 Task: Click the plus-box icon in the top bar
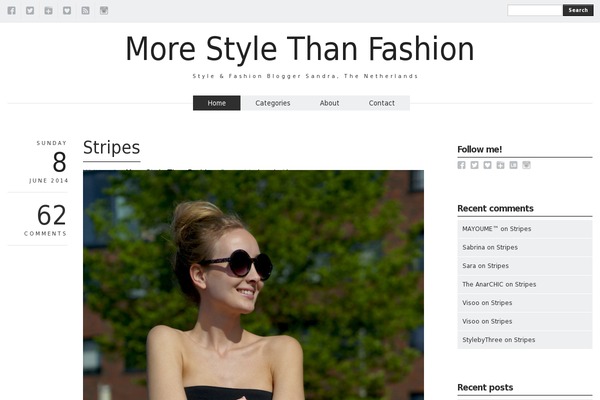tap(48, 10)
